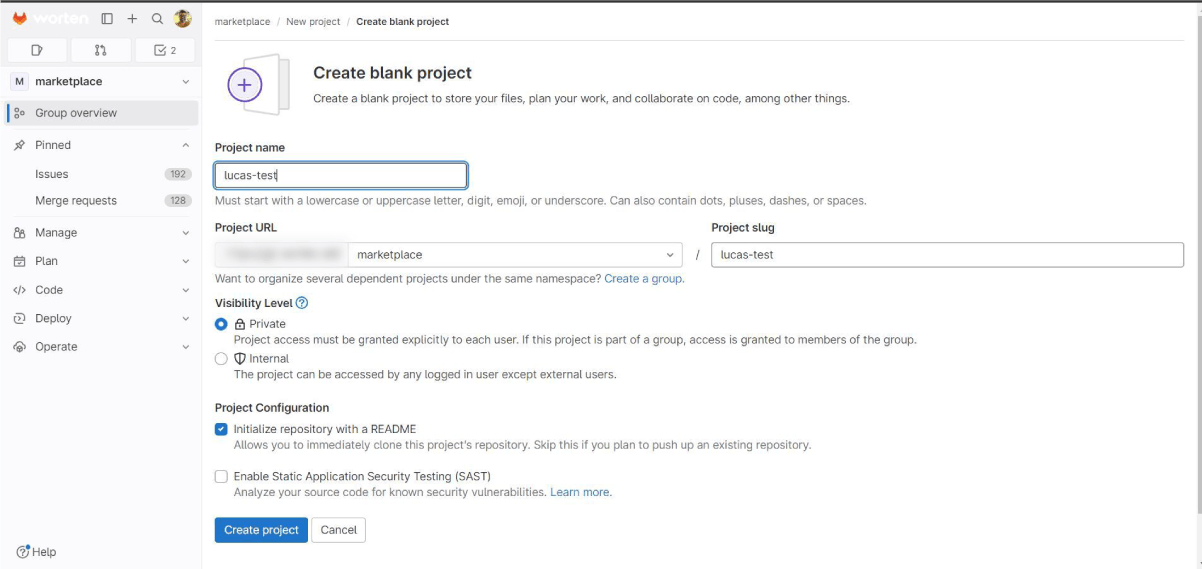Click the Create project button
The image size is (1202, 569).
(261, 530)
